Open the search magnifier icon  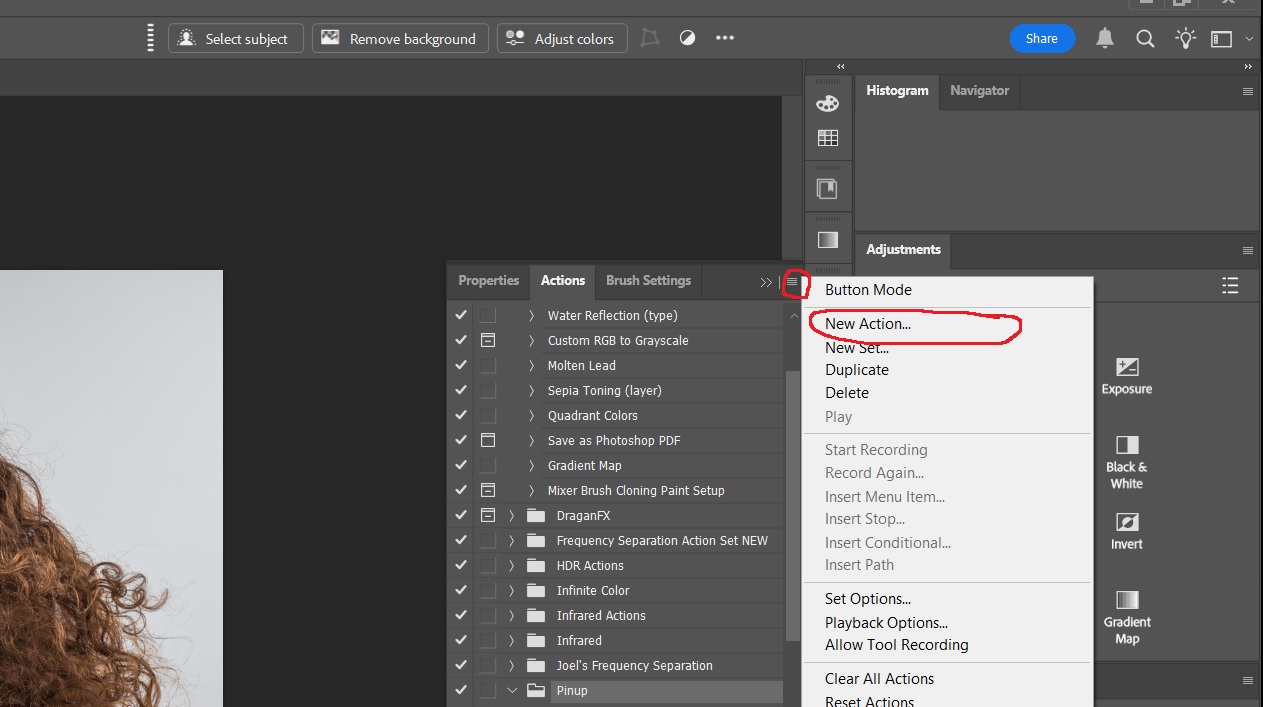click(1145, 39)
